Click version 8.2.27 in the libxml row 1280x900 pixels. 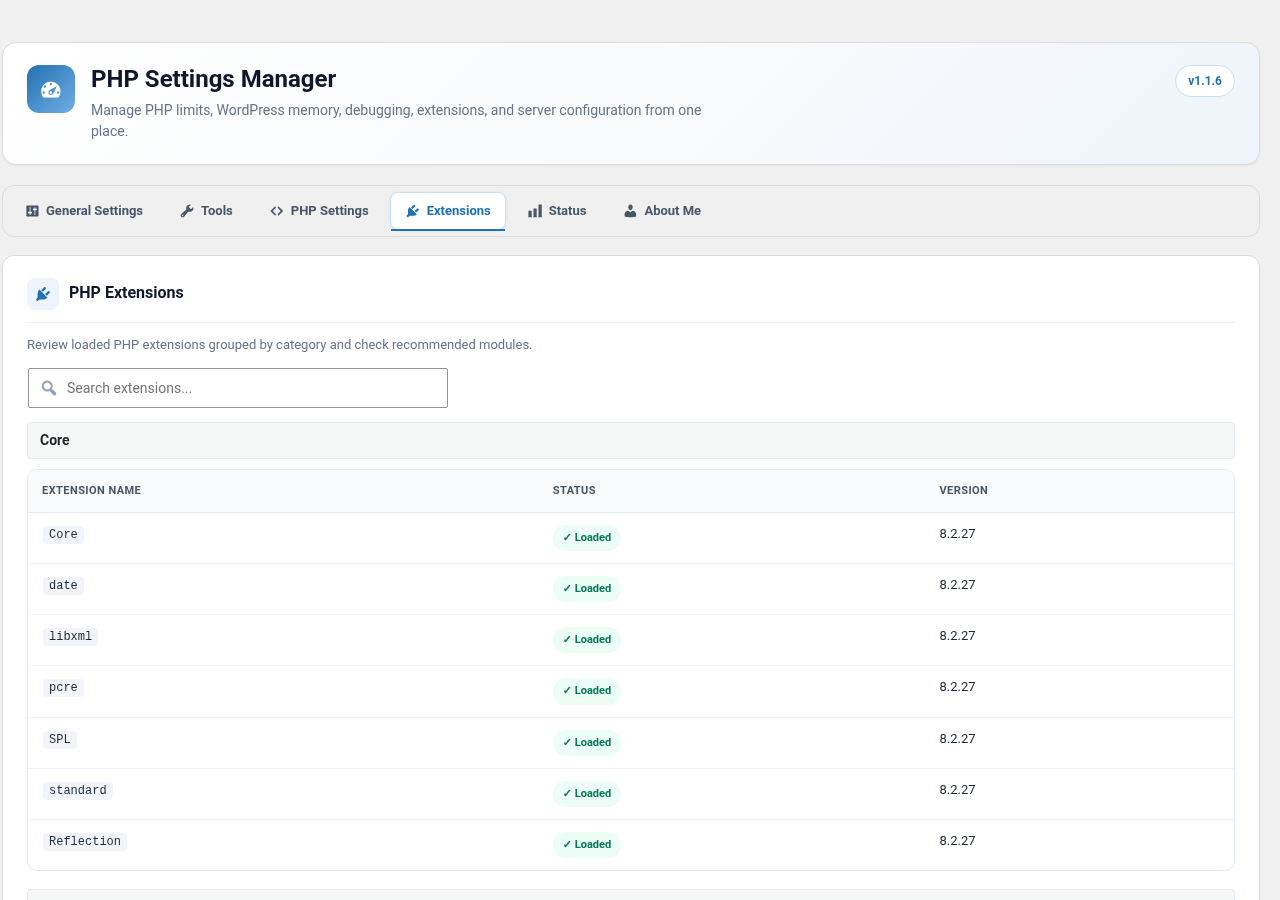(x=957, y=636)
